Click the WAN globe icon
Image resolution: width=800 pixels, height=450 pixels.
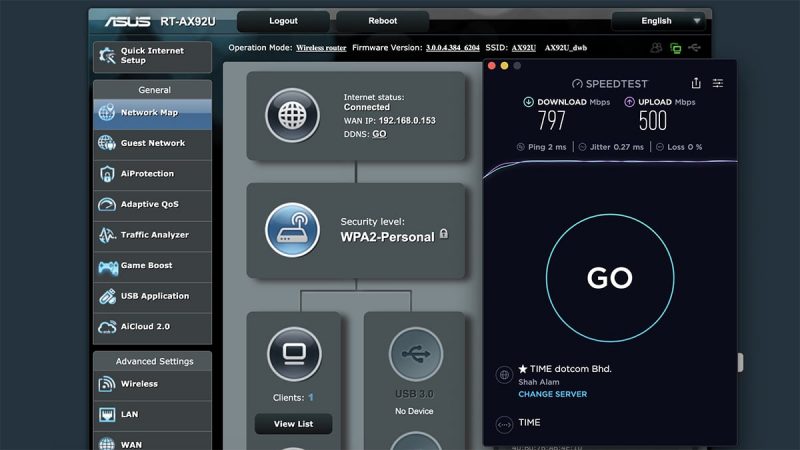click(x=107, y=444)
